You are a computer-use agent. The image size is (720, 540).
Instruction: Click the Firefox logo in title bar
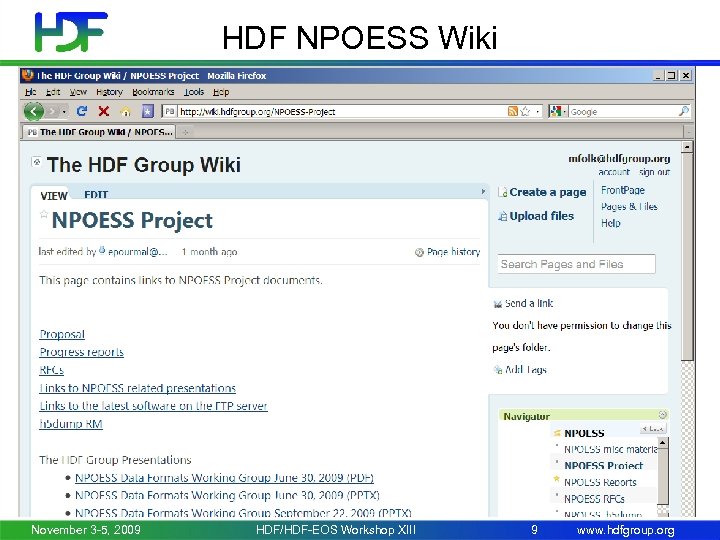(x=28, y=75)
